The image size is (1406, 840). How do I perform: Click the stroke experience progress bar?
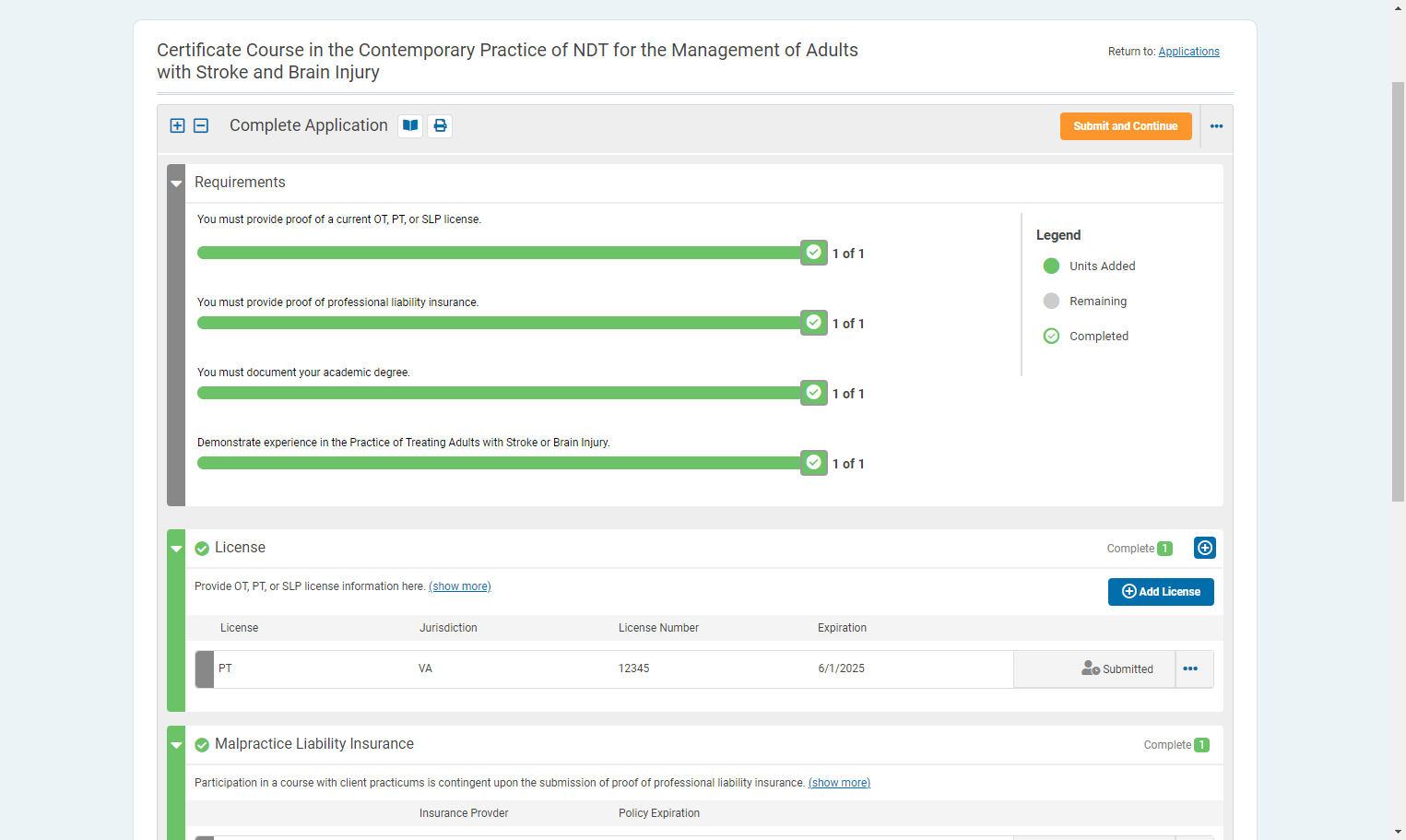pyautogui.click(x=500, y=463)
